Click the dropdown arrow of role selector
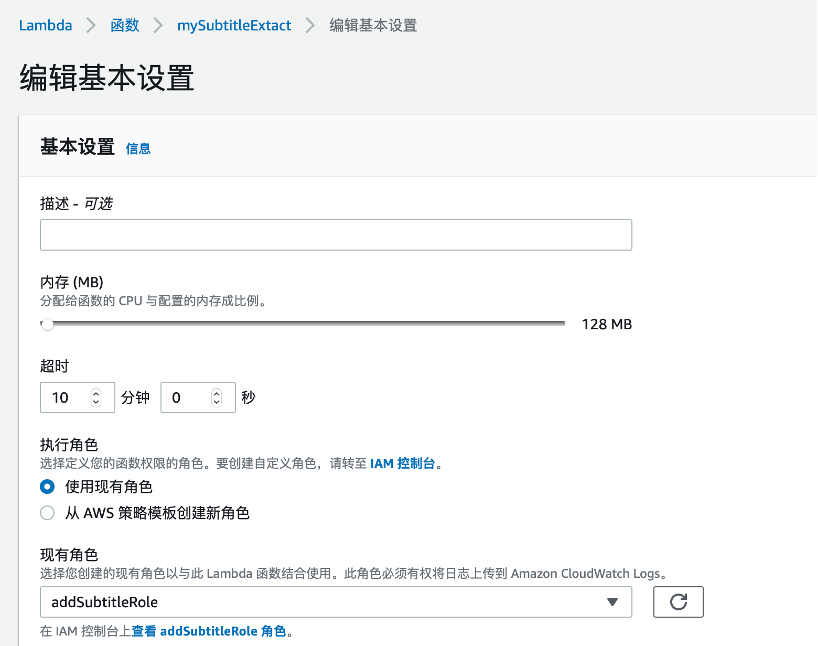Screen dimensions: 818x646 coord(612,602)
